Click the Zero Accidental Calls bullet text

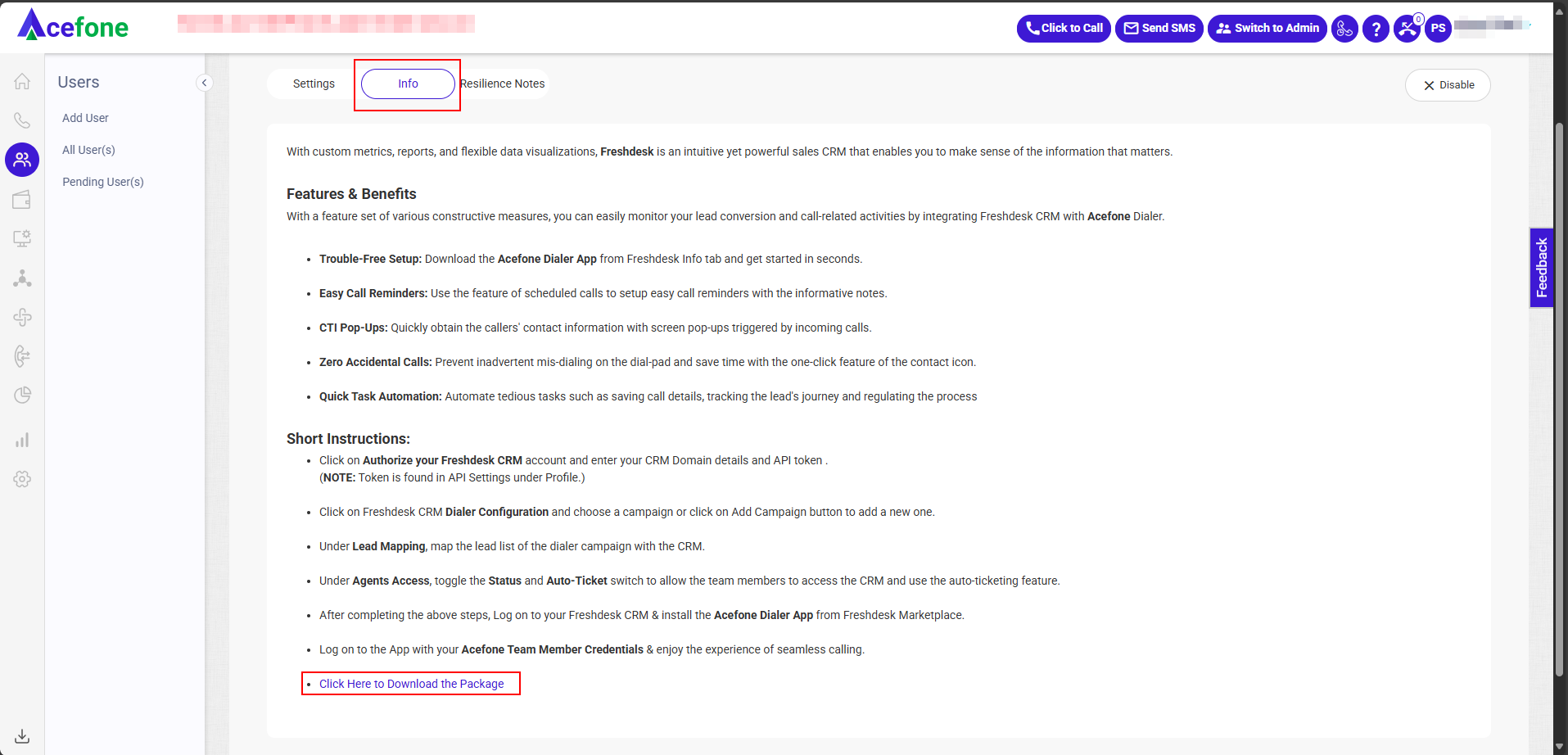[x=648, y=362]
